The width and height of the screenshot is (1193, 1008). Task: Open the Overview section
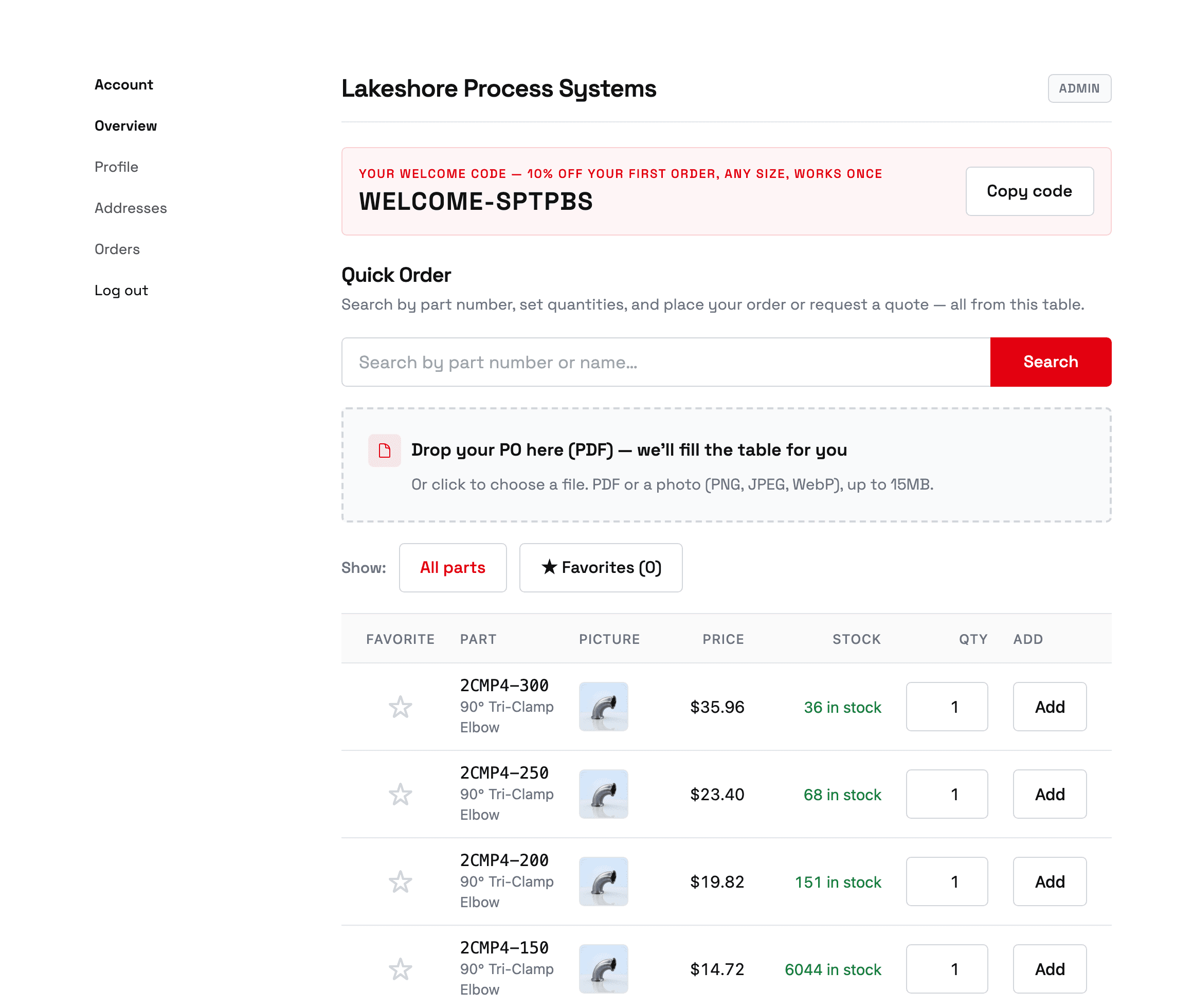tap(125, 125)
